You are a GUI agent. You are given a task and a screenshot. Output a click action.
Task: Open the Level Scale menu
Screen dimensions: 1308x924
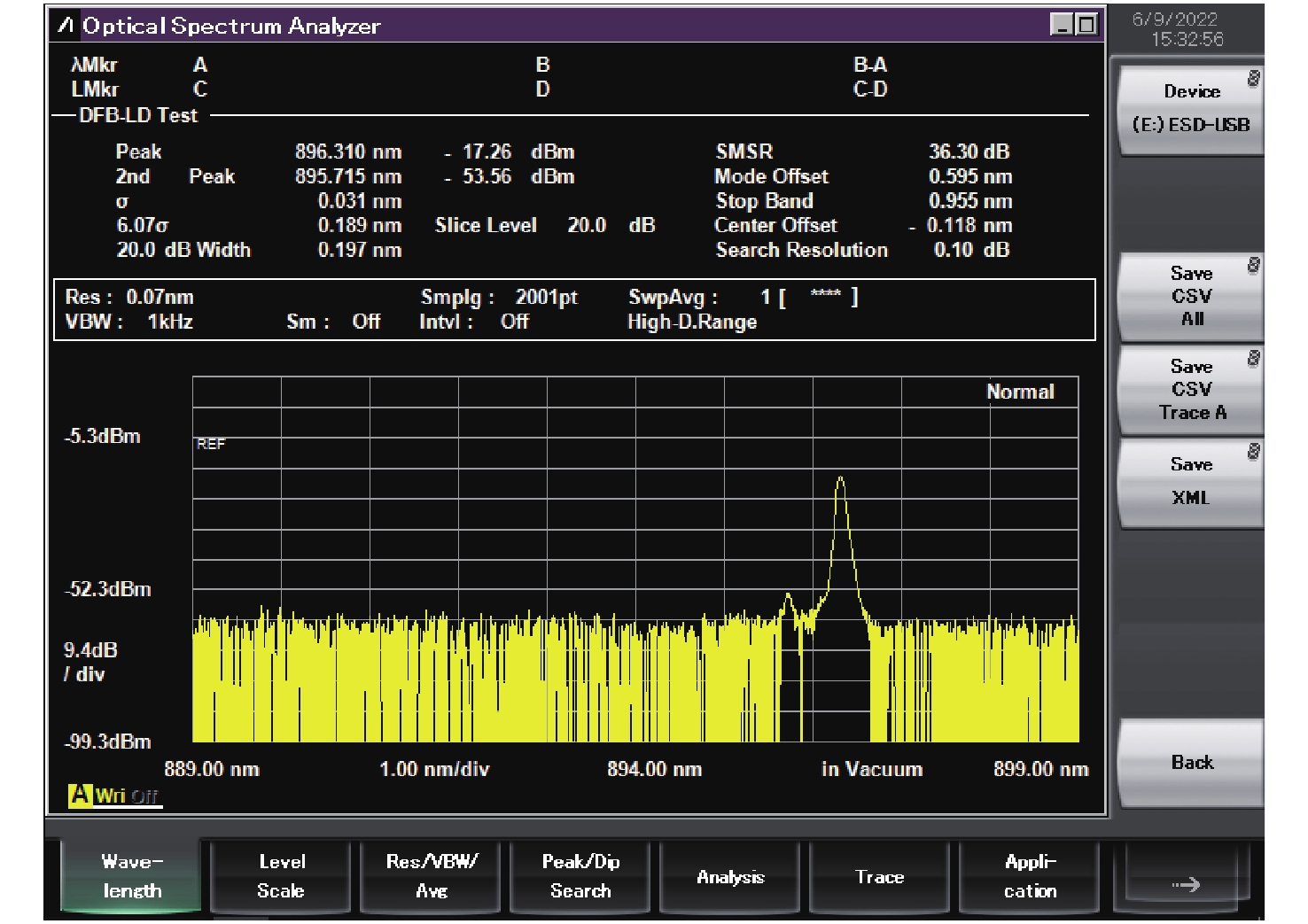click(282, 876)
